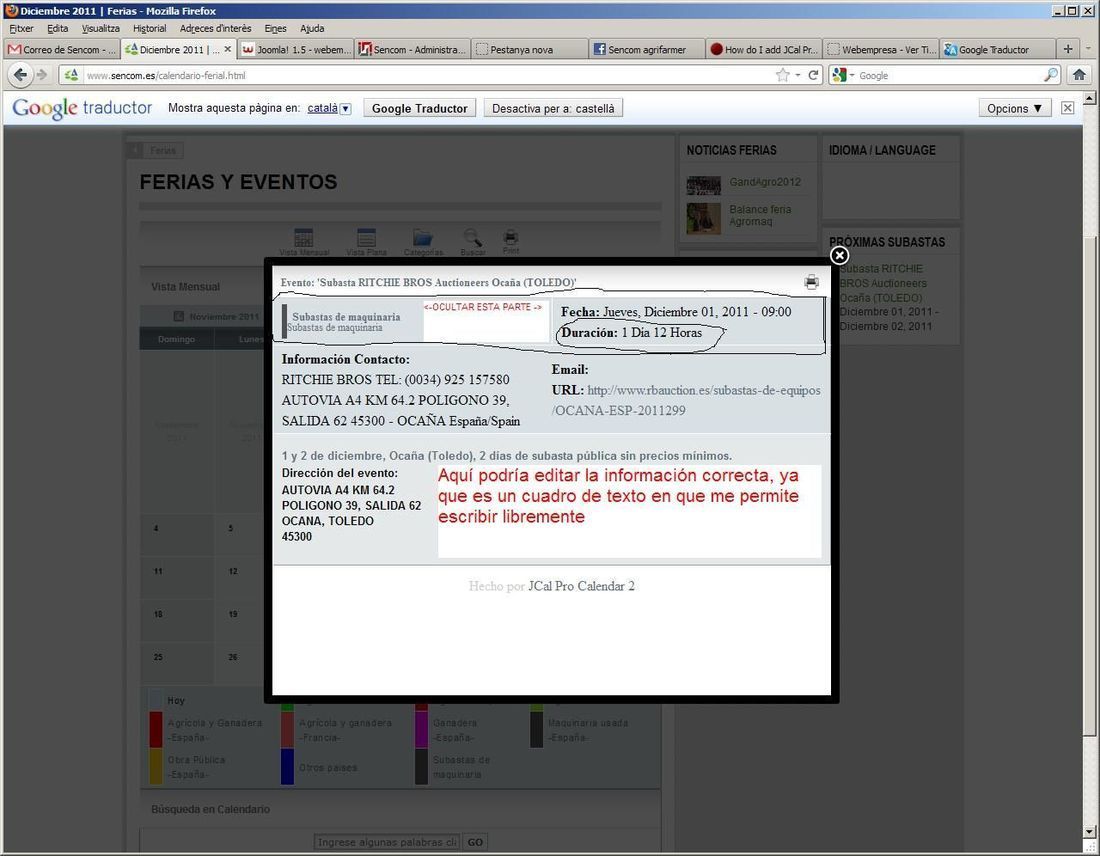Close the Google Translate bar
The height and width of the screenshot is (856, 1100).
1067,108
